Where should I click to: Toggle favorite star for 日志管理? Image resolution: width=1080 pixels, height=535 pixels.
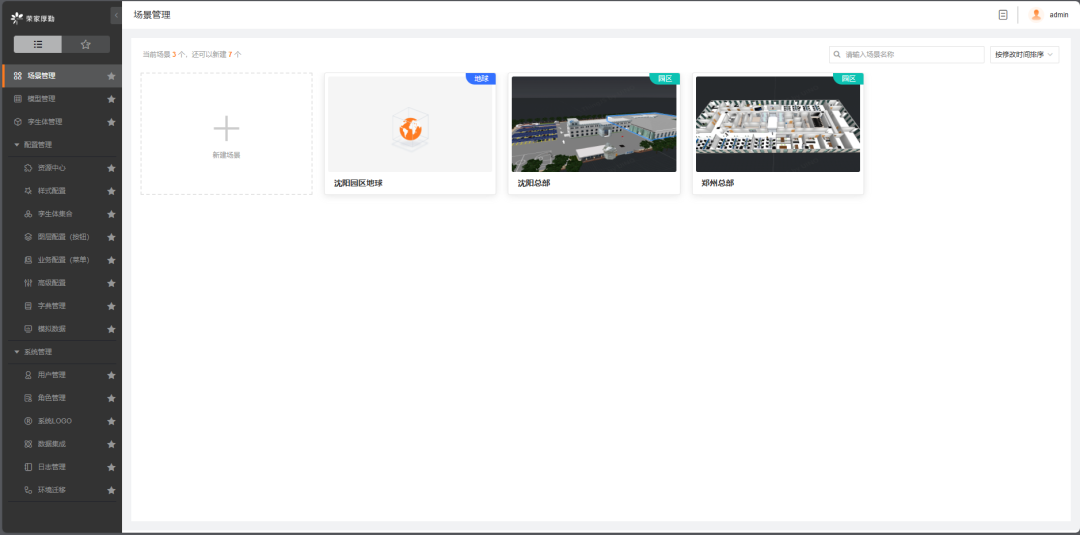pos(111,467)
